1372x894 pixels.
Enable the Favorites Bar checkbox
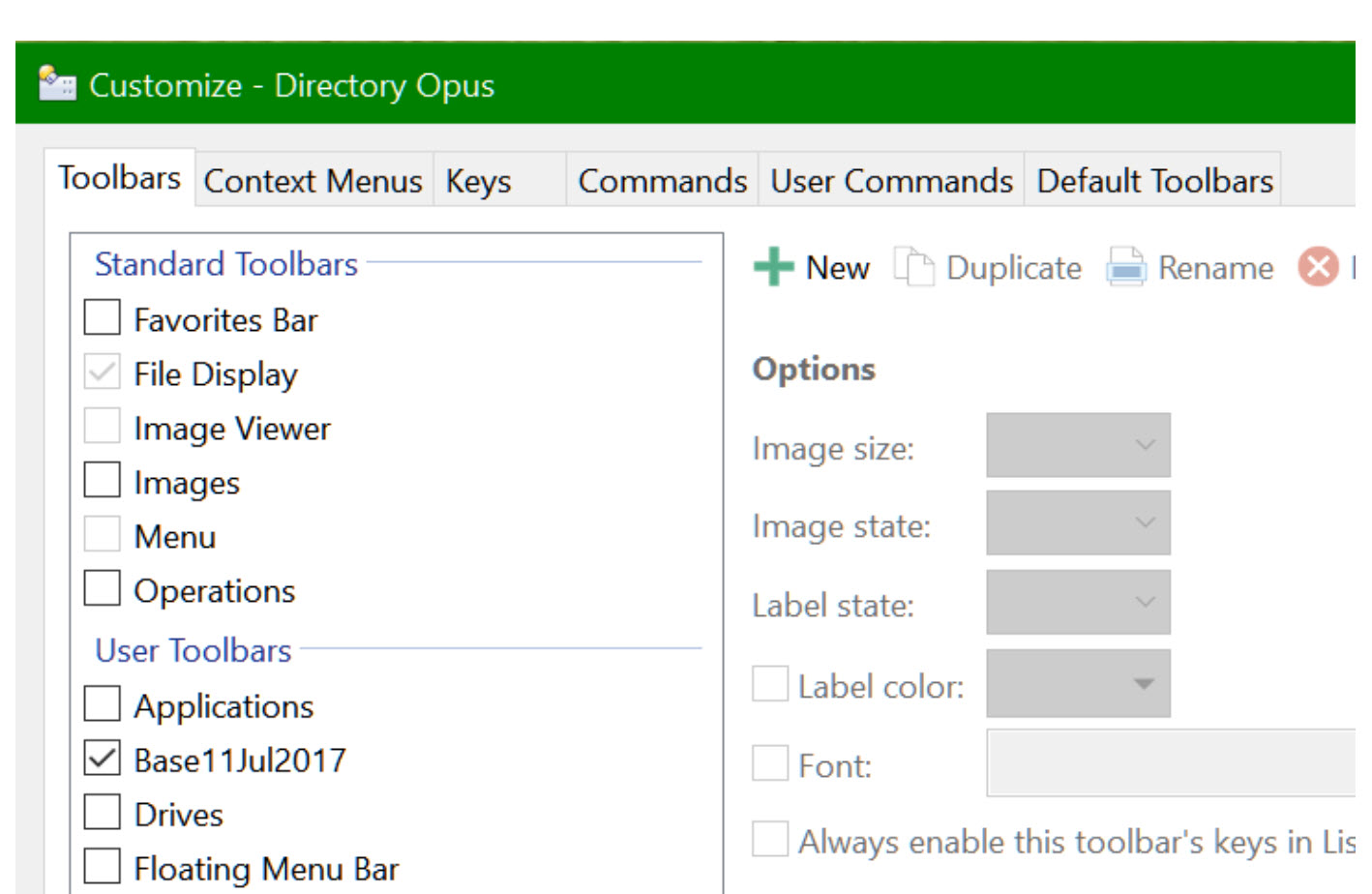pyautogui.click(x=103, y=317)
